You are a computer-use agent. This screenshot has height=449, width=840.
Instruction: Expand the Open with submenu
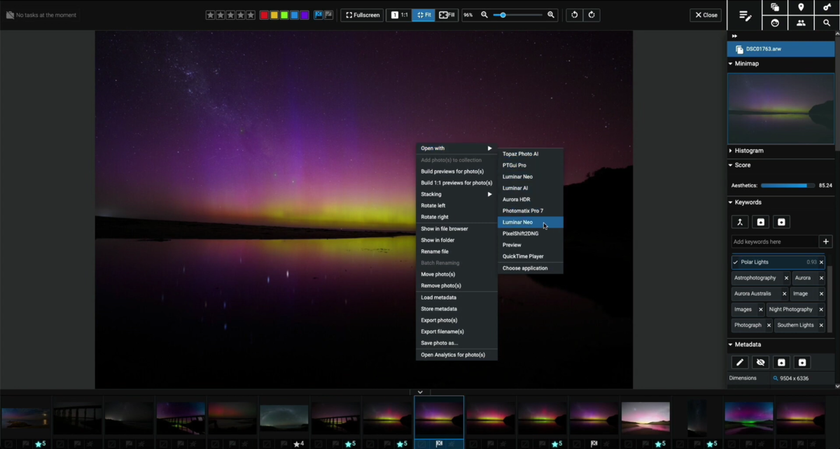coord(456,148)
